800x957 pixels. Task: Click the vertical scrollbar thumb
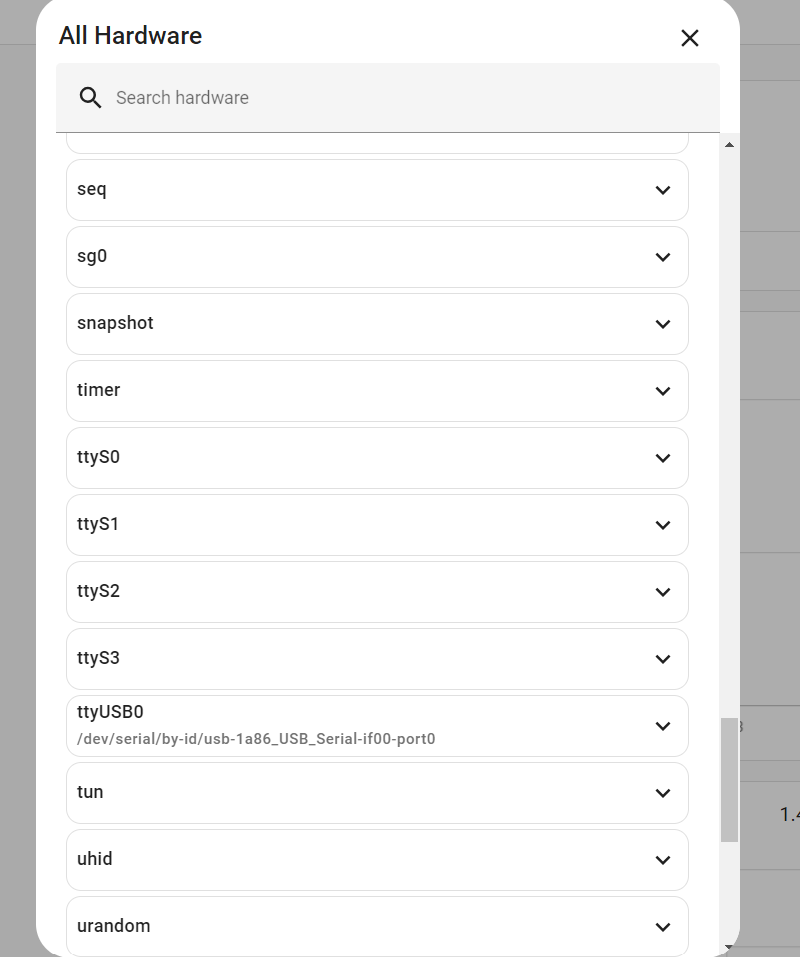coord(729,780)
